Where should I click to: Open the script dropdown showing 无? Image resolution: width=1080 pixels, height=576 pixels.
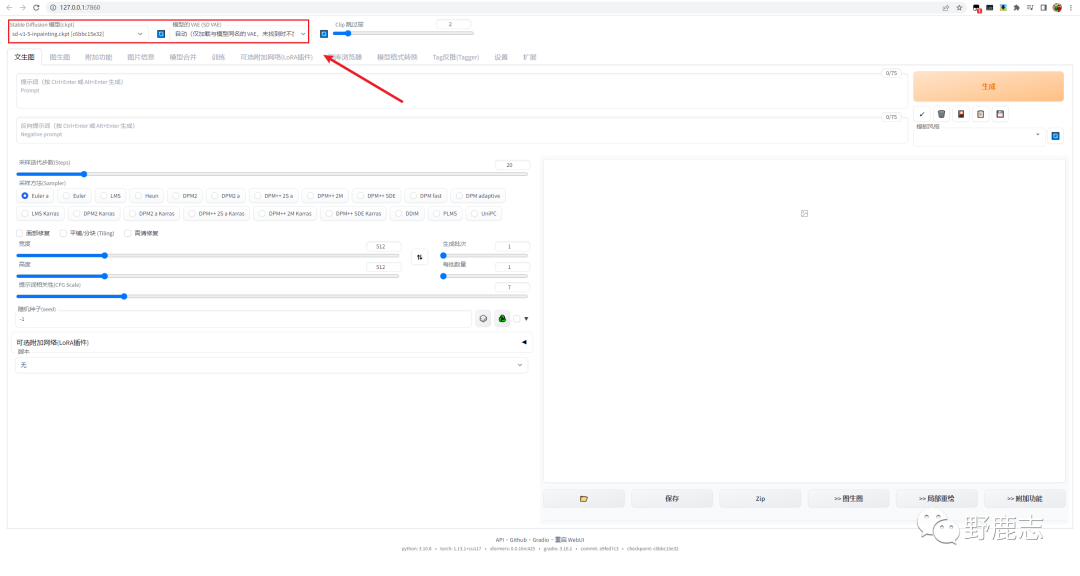point(271,364)
